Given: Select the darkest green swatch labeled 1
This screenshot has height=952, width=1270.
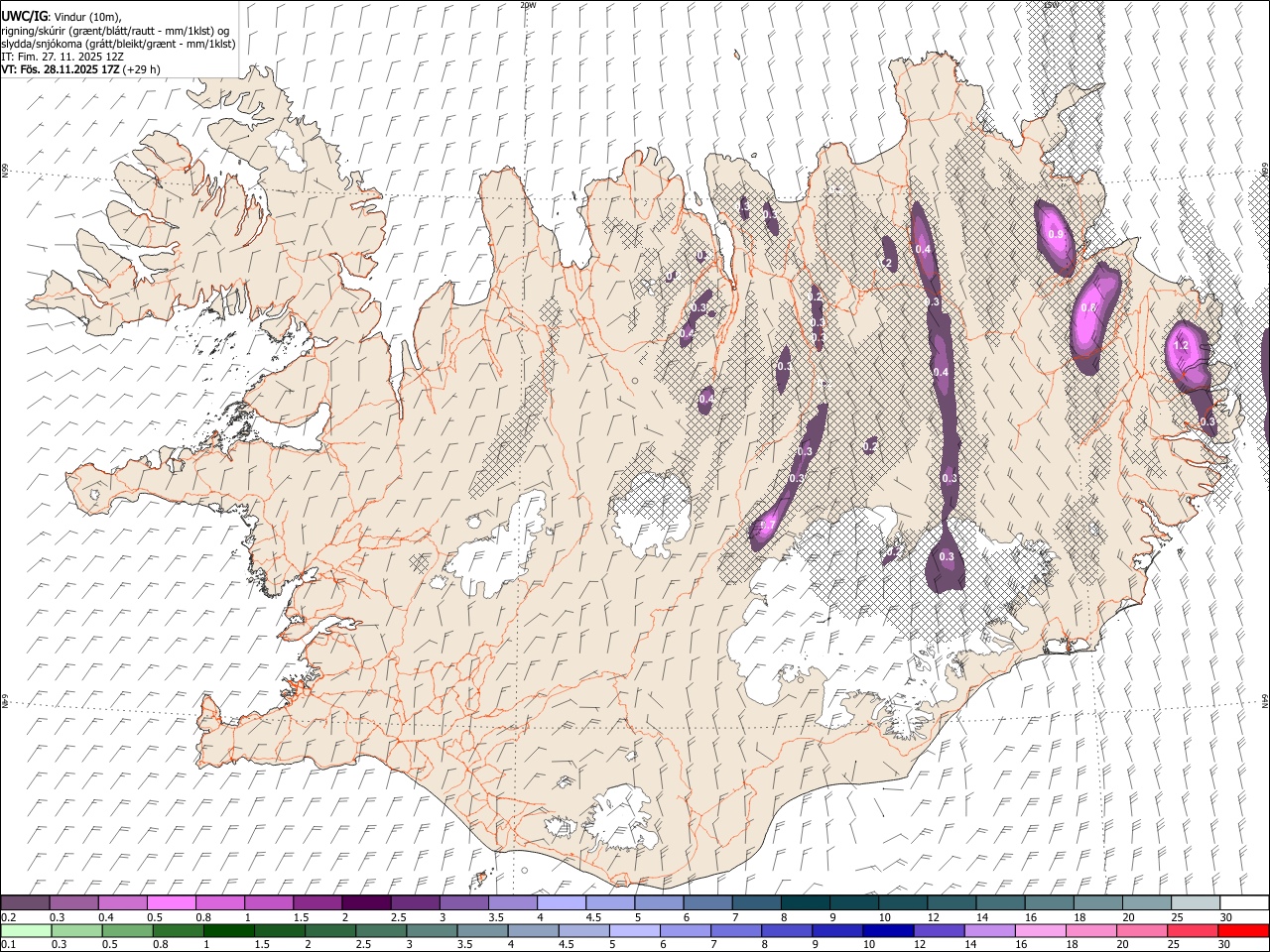Looking at the screenshot, I should tap(229, 931).
